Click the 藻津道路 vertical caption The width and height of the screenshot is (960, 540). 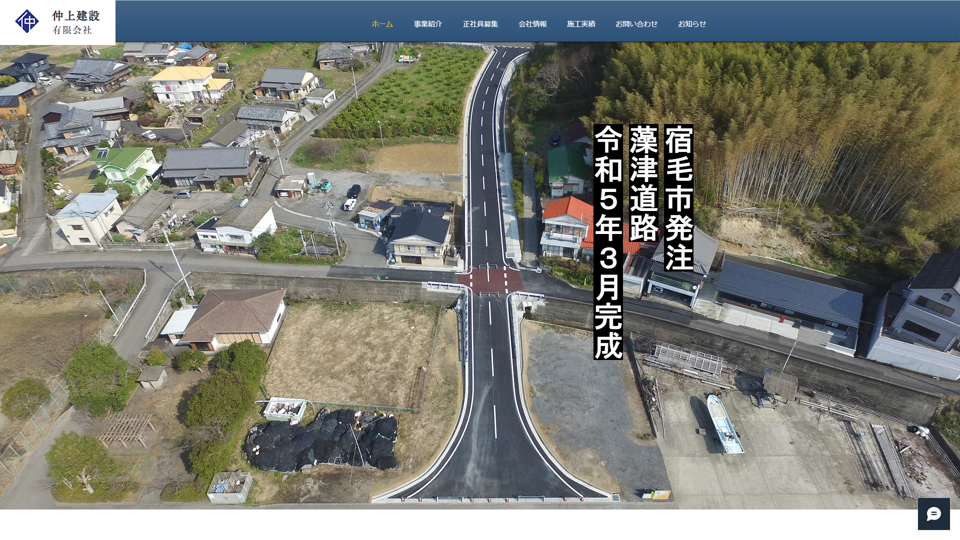[644, 184]
